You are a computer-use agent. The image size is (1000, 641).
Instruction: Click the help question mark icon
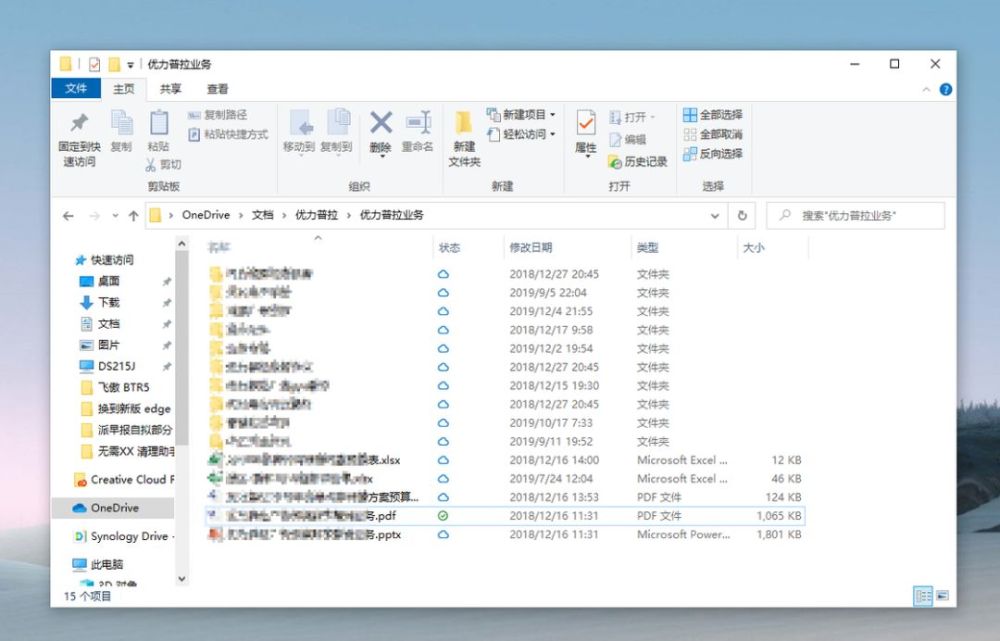point(946,89)
